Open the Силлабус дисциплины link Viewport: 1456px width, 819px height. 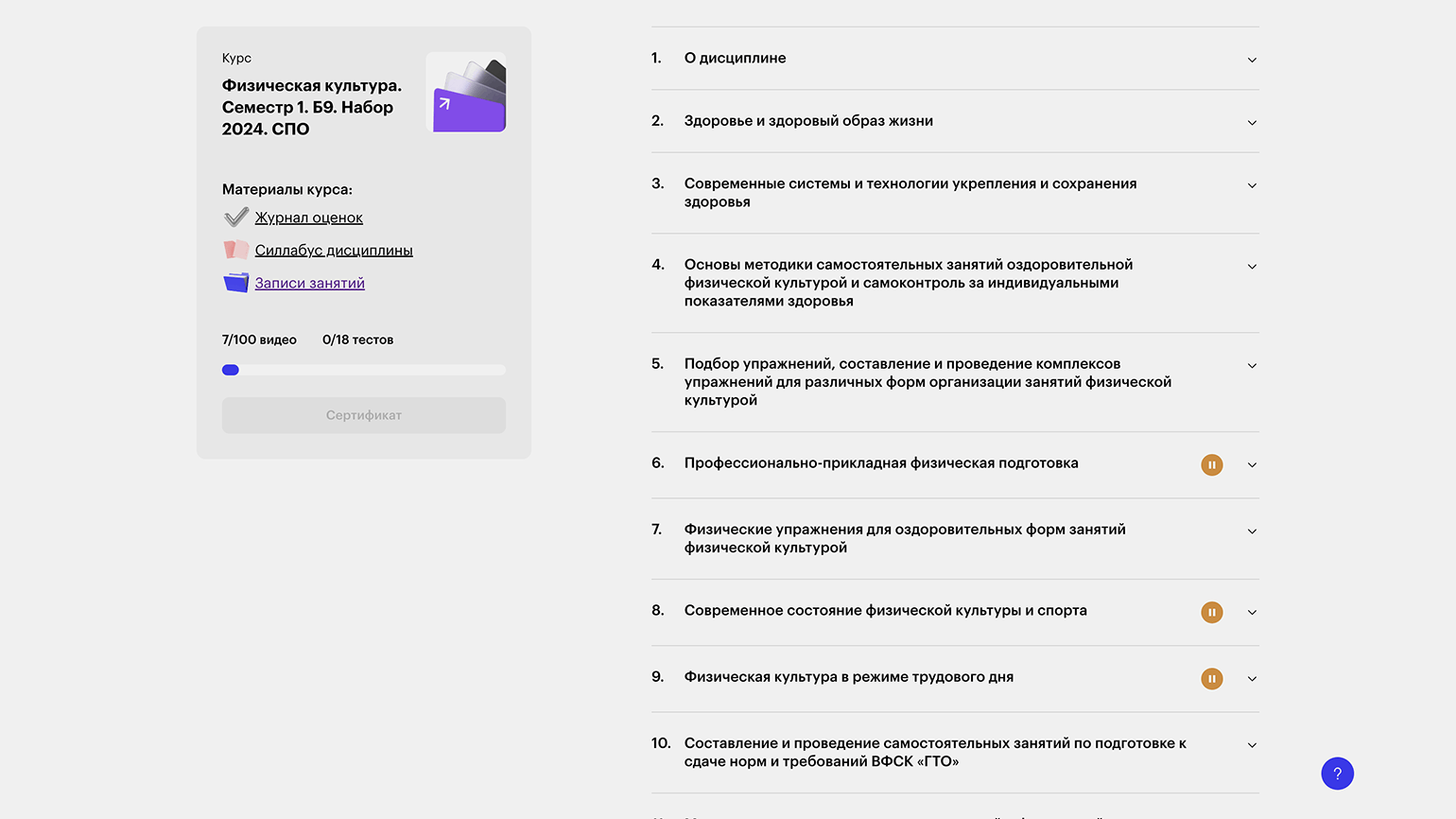tap(334, 250)
